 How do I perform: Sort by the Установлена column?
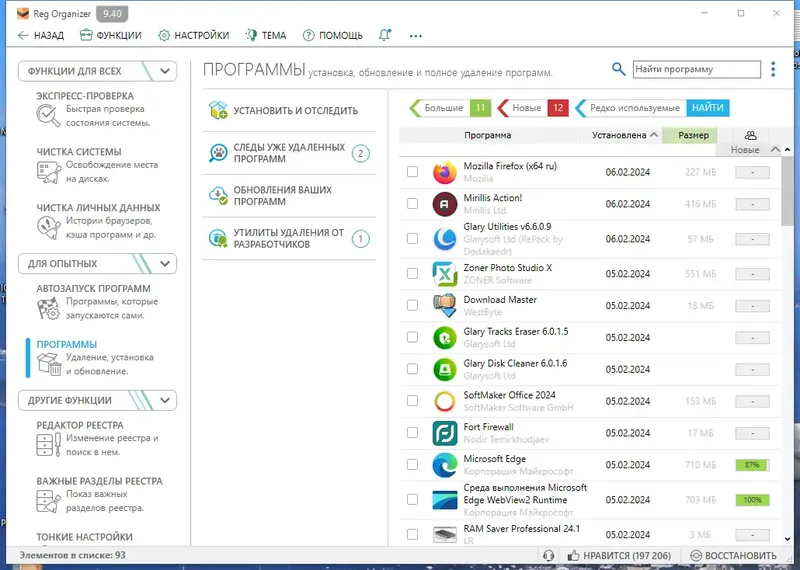click(623, 135)
